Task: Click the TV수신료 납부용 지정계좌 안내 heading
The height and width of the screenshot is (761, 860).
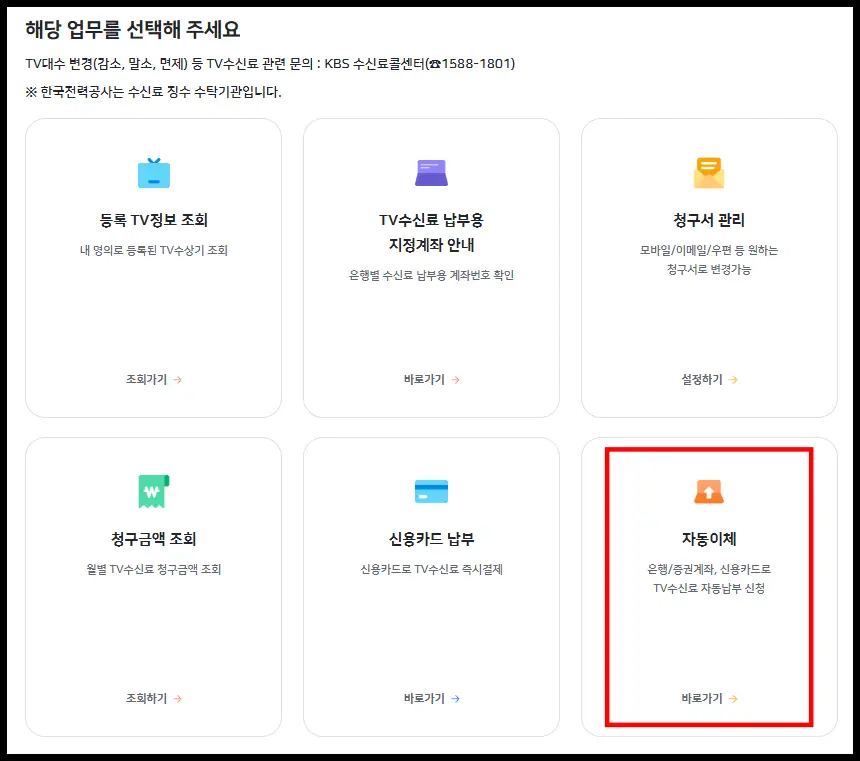Action: pyautogui.click(x=431, y=235)
